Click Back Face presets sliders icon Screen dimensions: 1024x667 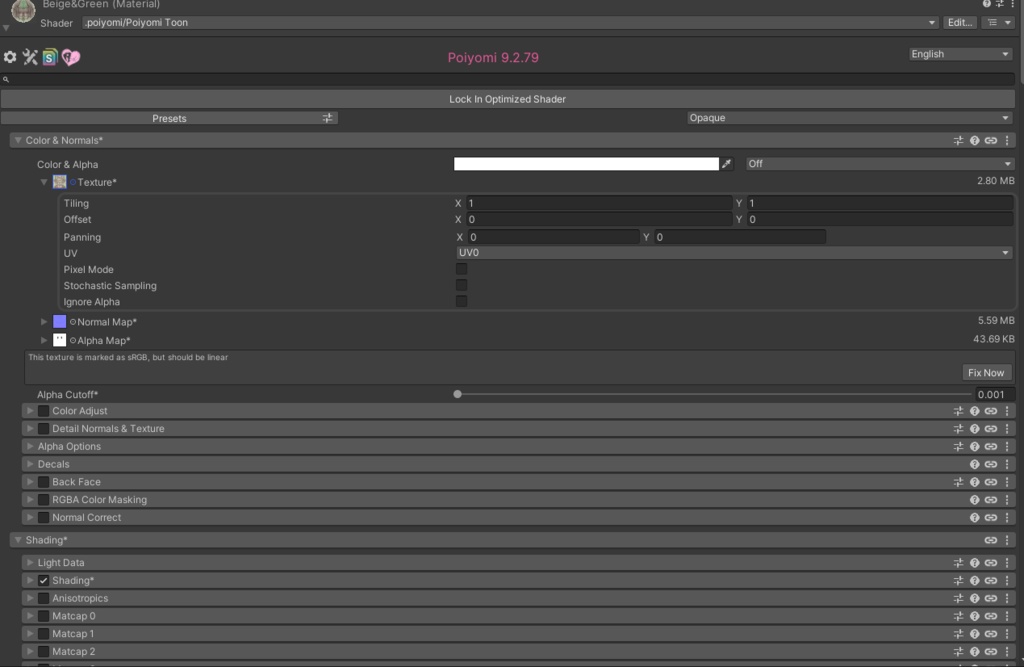pos(958,481)
